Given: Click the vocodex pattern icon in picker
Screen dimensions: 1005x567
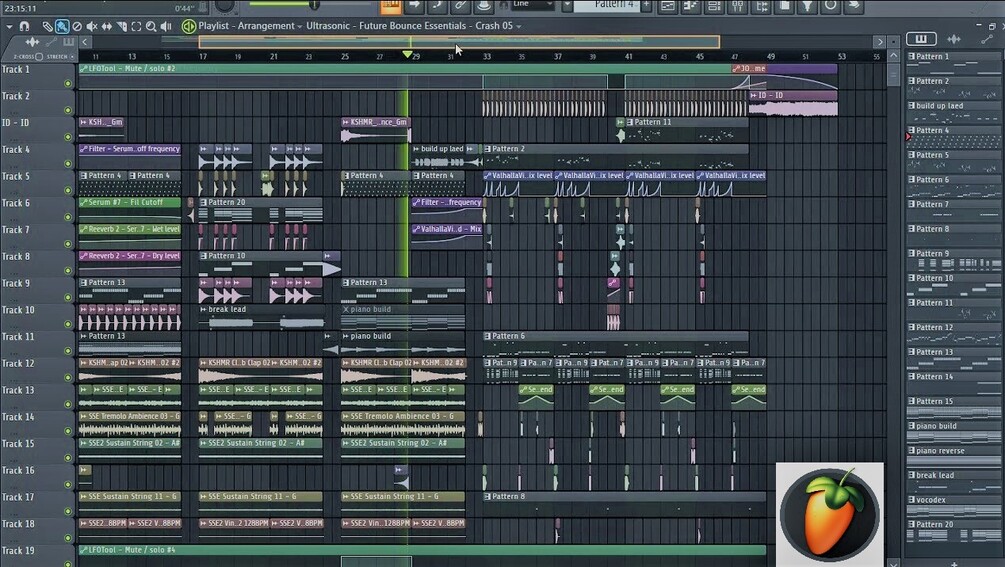Looking at the screenshot, I should click(912, 500).
